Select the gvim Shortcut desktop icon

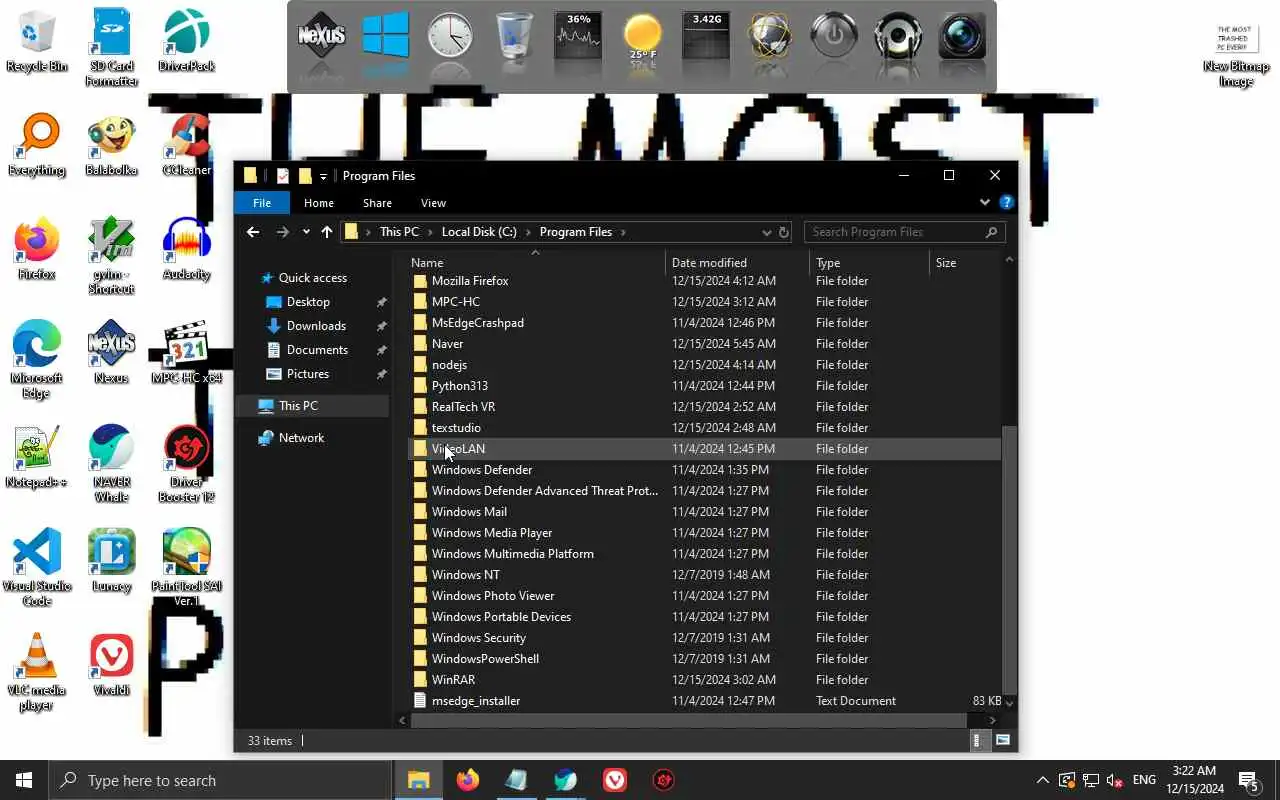(x=111, y=256)
